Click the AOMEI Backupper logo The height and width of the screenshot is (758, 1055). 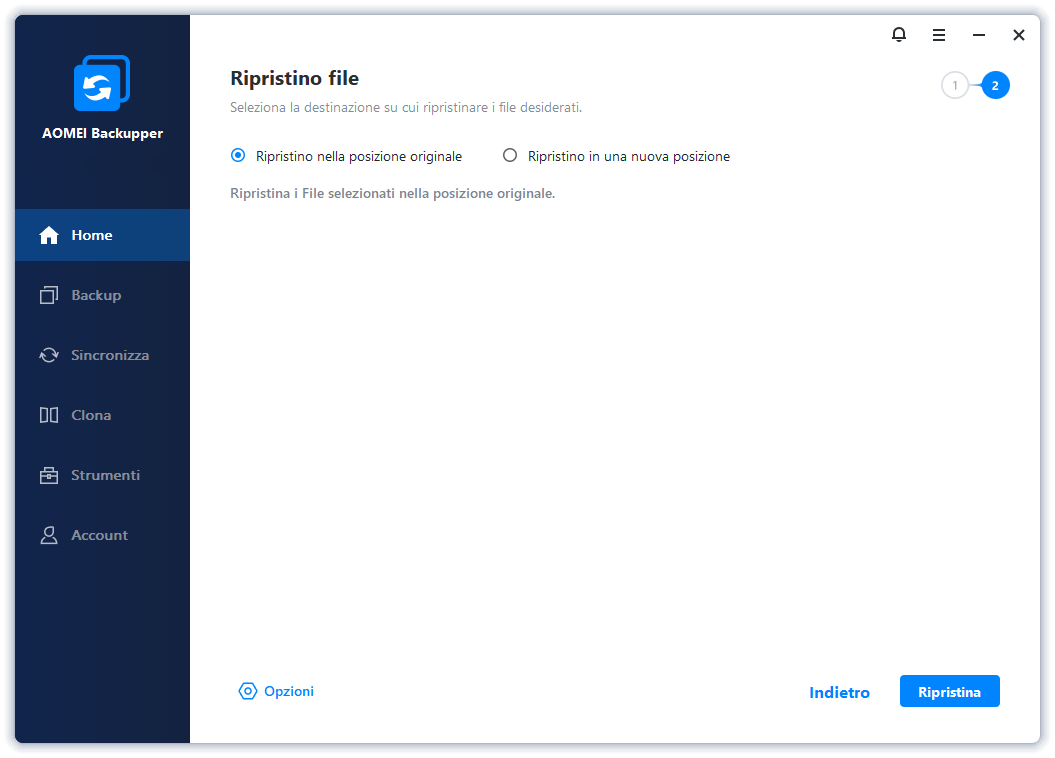coord(102,84)
